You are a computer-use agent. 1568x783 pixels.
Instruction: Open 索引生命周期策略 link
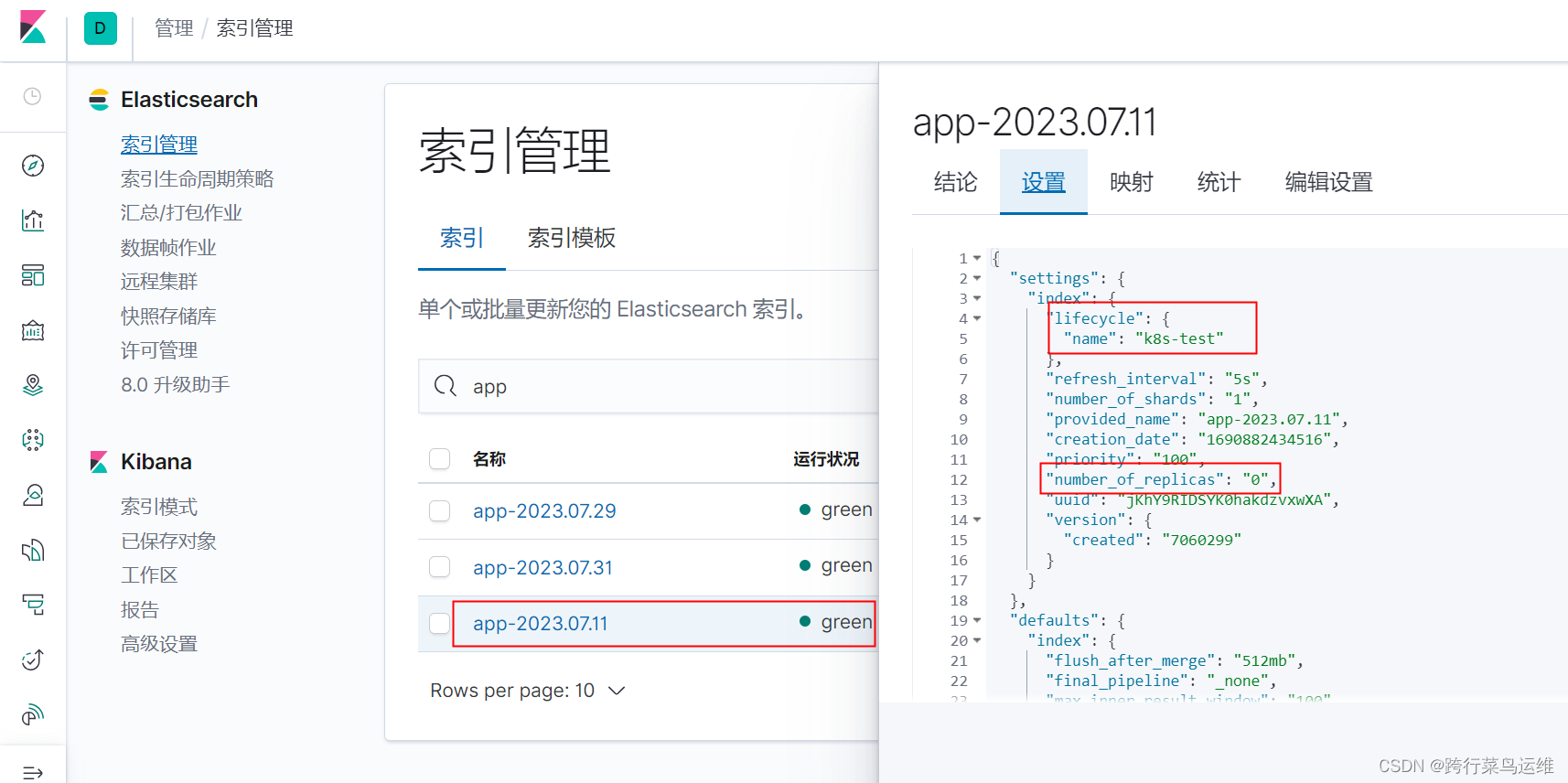[x=198, y=179]
